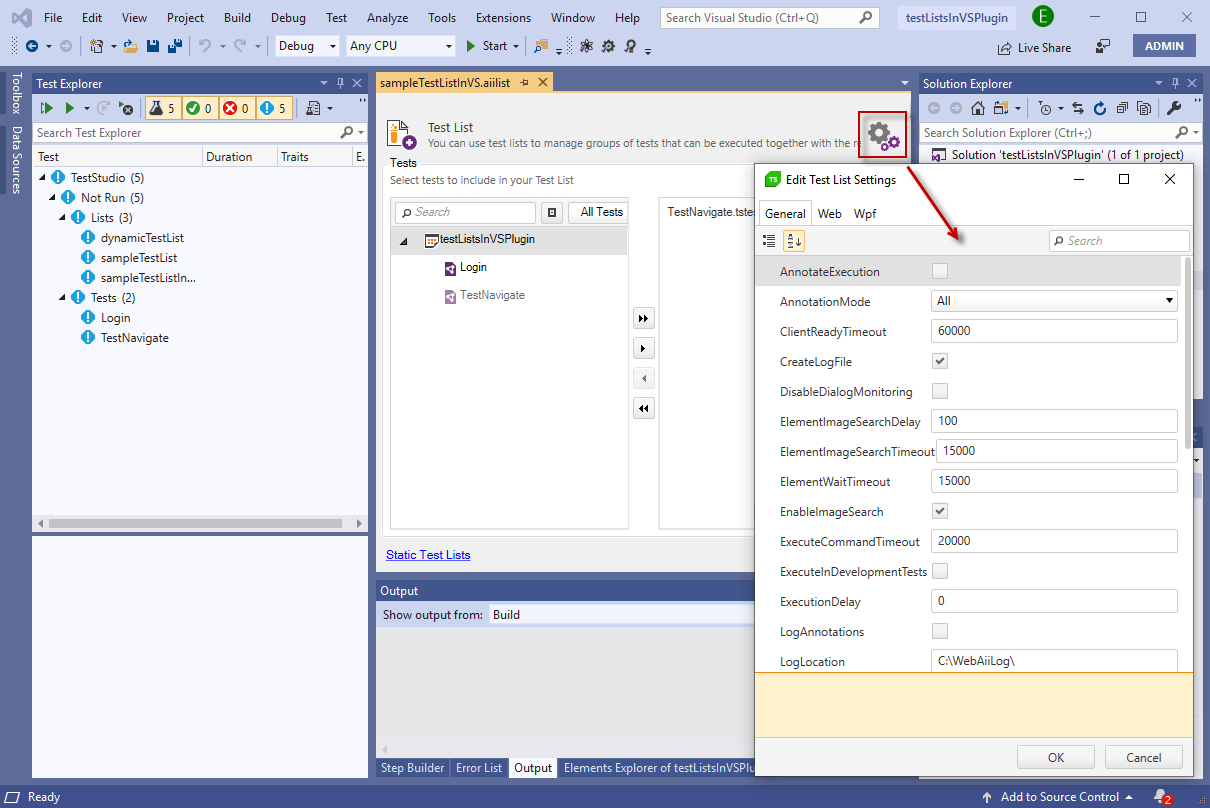This screenshot has width=1210, height=808.
Task: Open the playlist icon in Test Explorer toolbar
Action: coord(314,108)
